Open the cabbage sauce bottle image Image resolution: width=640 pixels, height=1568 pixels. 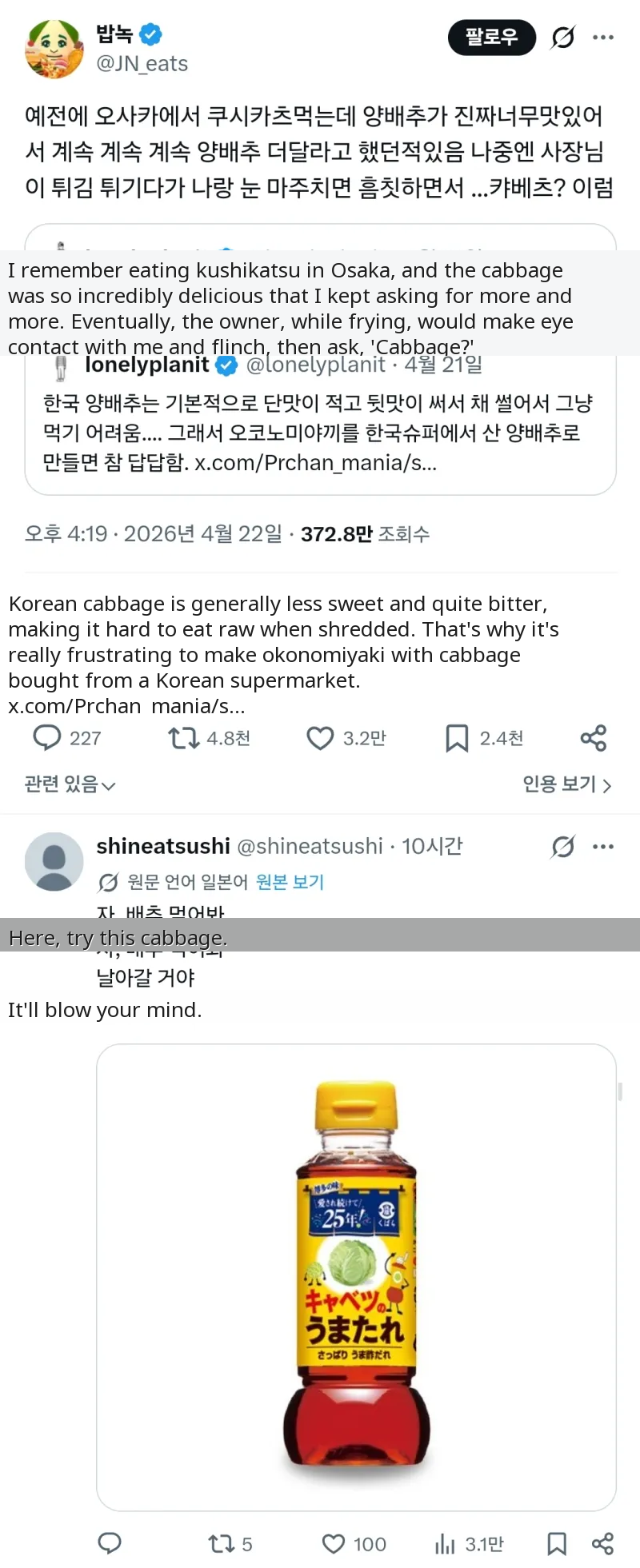356,1276
